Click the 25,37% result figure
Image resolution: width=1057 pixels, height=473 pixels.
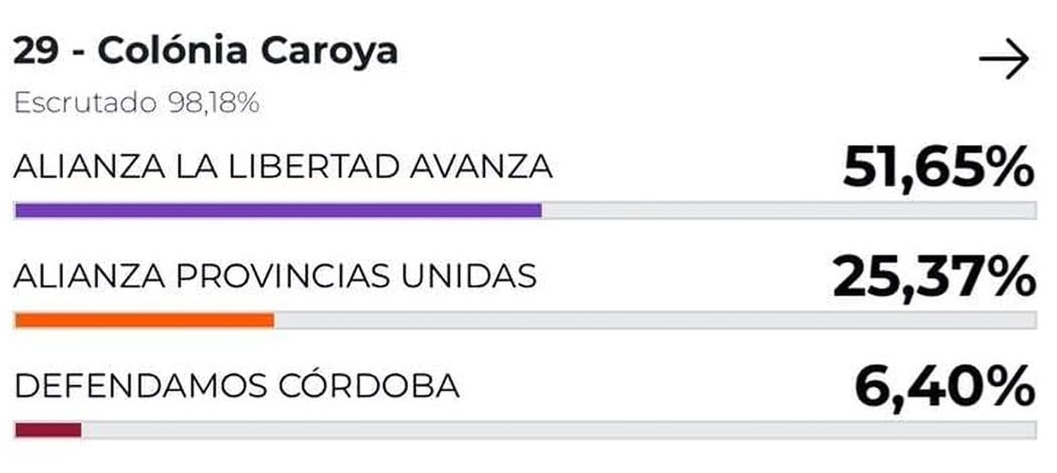(x=932, y=277)
